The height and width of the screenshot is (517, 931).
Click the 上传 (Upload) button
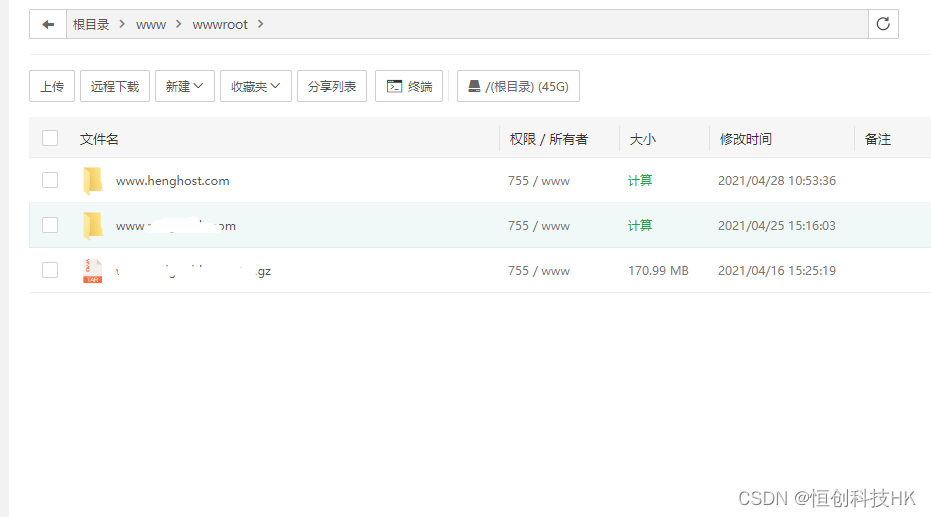tap(52, 87)
